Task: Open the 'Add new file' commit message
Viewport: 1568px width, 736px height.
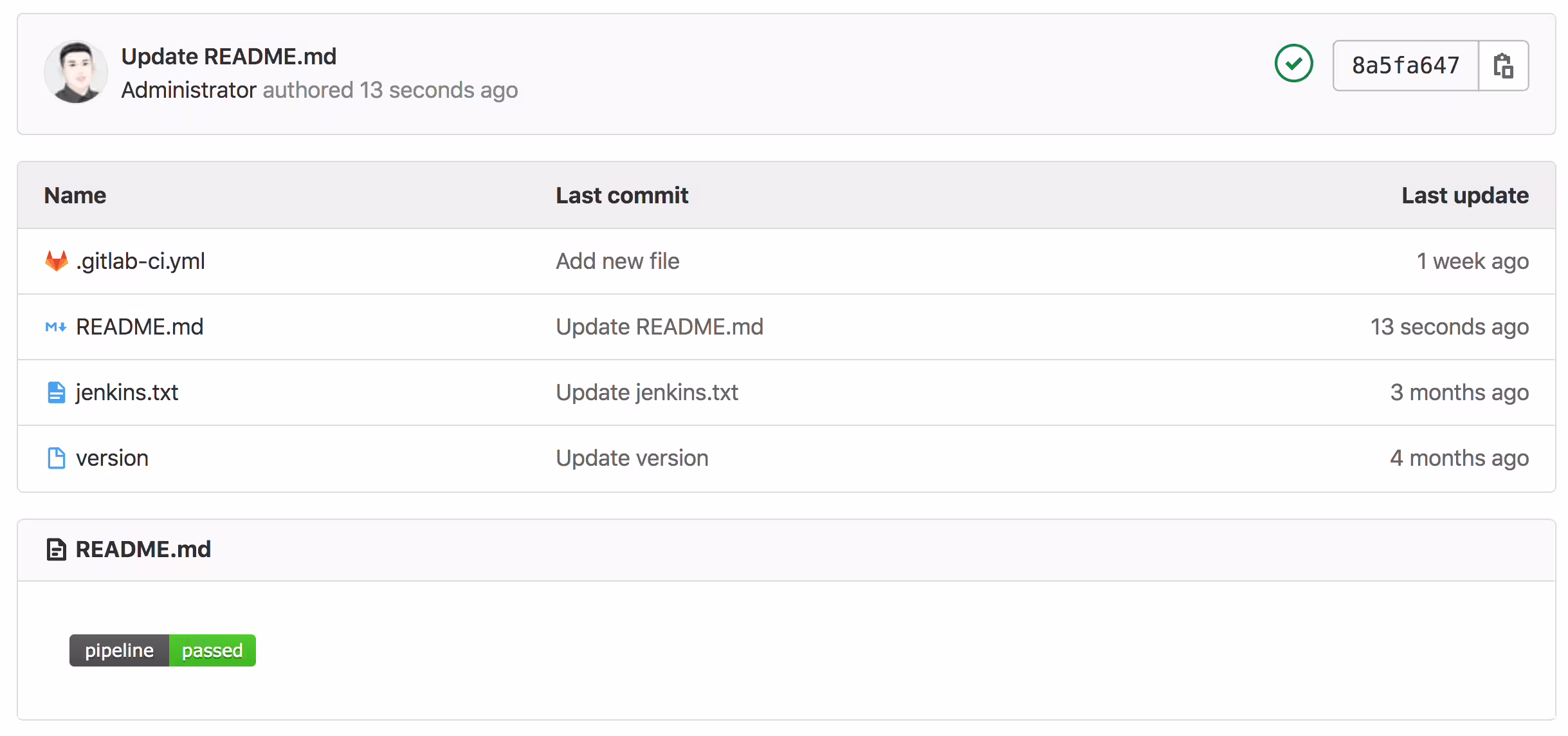Action: pos(617,261)
